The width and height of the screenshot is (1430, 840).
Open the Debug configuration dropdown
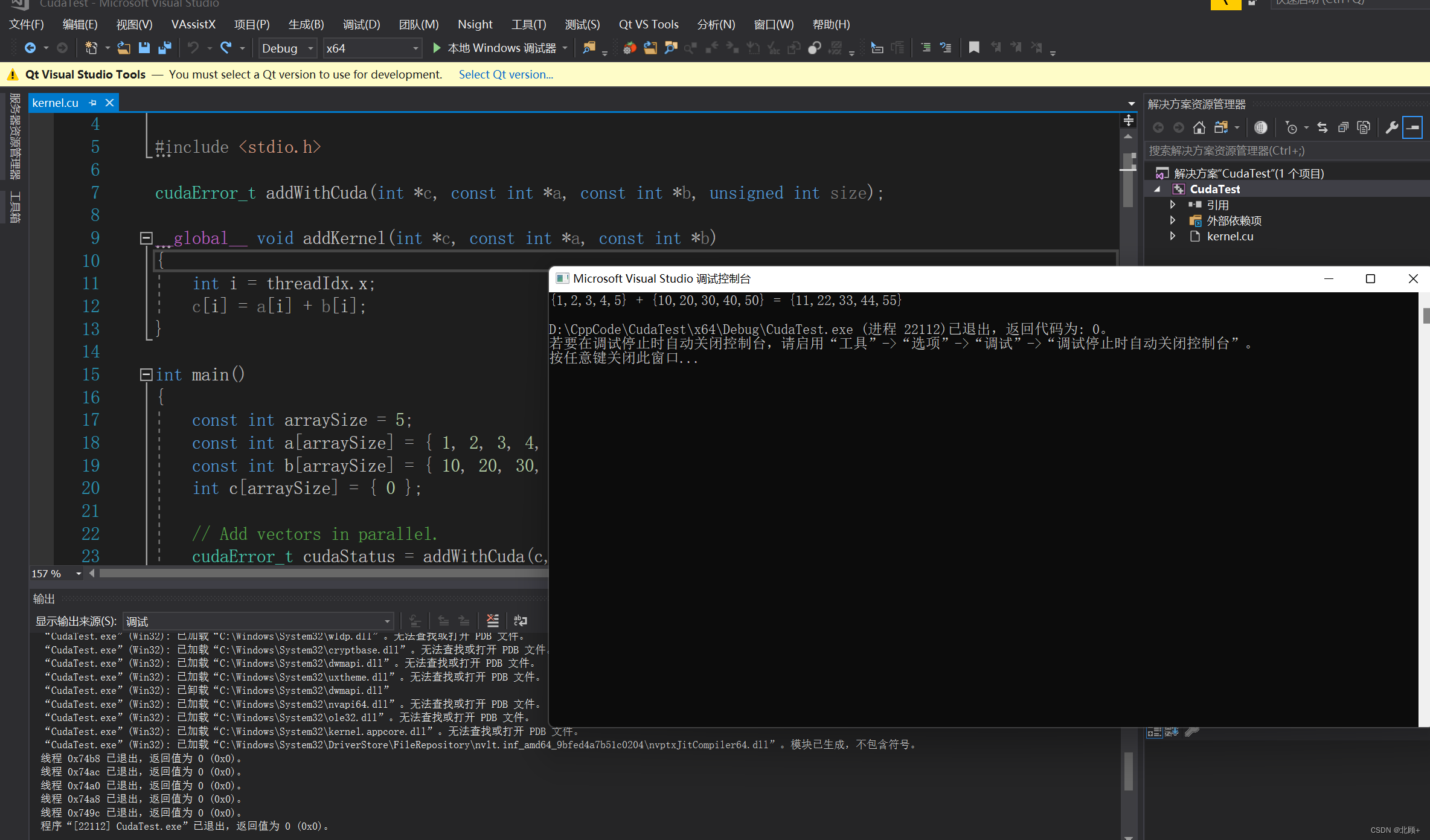point(310,48)
